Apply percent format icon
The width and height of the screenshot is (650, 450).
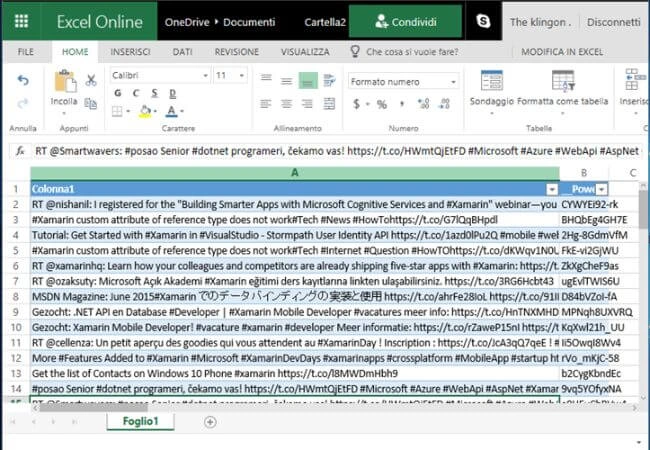(382, 104)
